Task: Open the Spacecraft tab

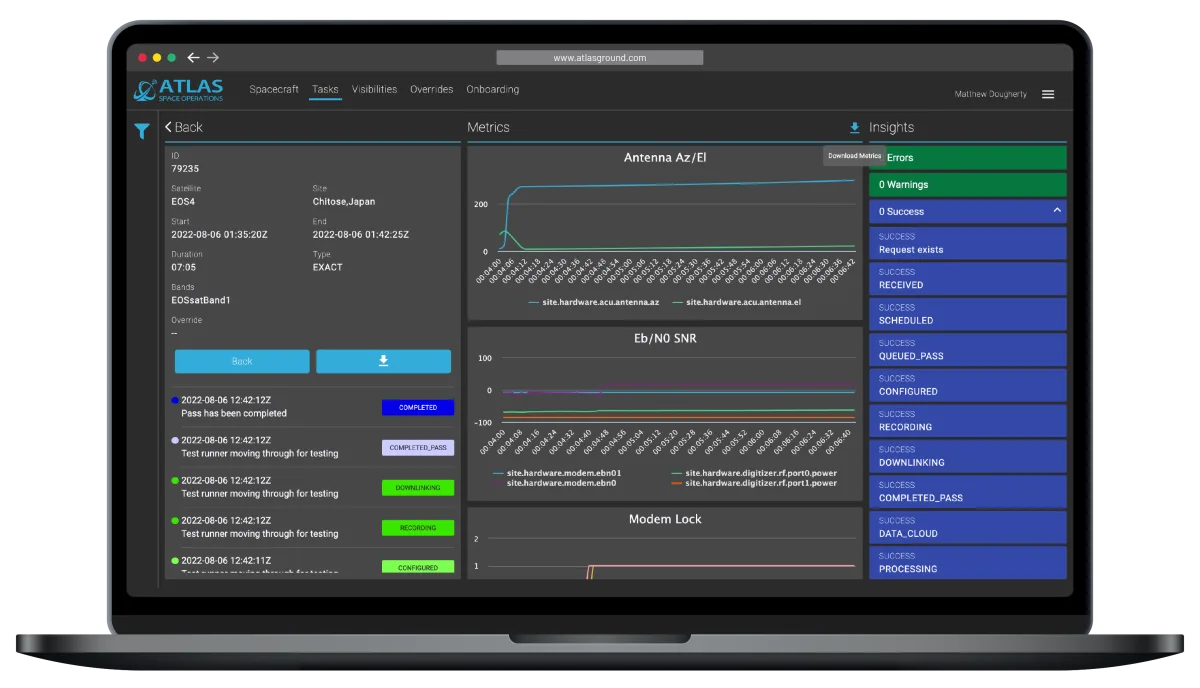Action: tap(274, 89)
